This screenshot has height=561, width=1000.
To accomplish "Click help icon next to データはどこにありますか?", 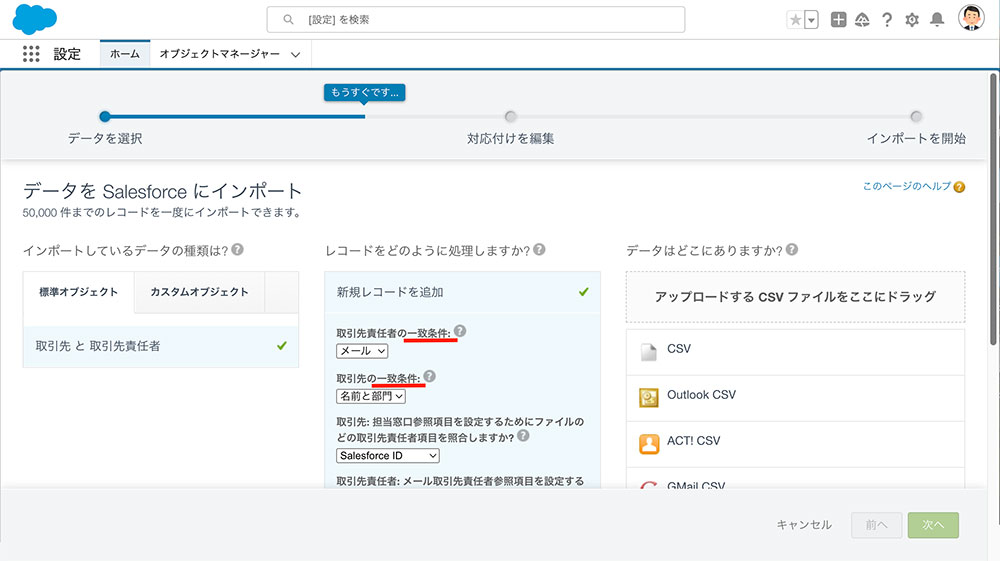I will (x=791, y=249).
